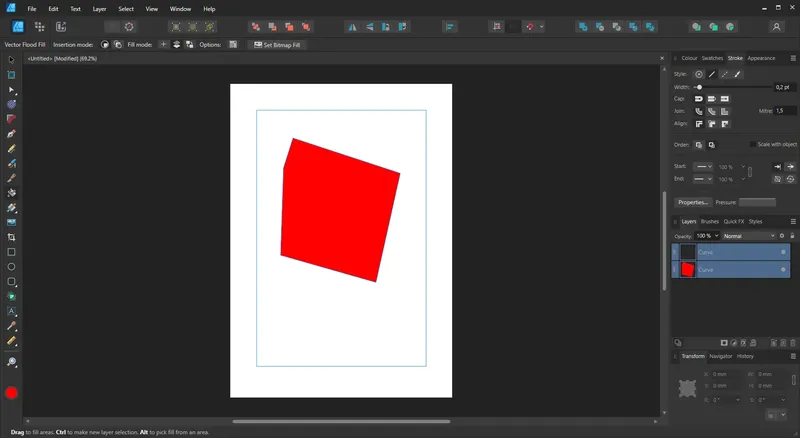This screenshot has height=438, width=800.
Task: Open the Layers panel options menu
Action: coord(793,222)
